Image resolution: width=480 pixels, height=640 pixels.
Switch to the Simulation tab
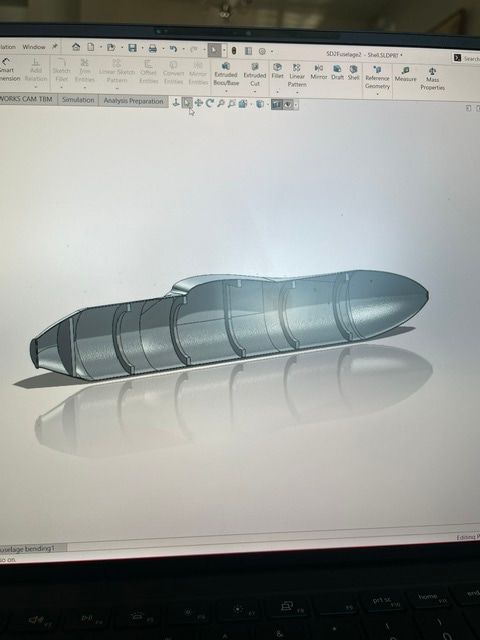[x=78, y=100]
